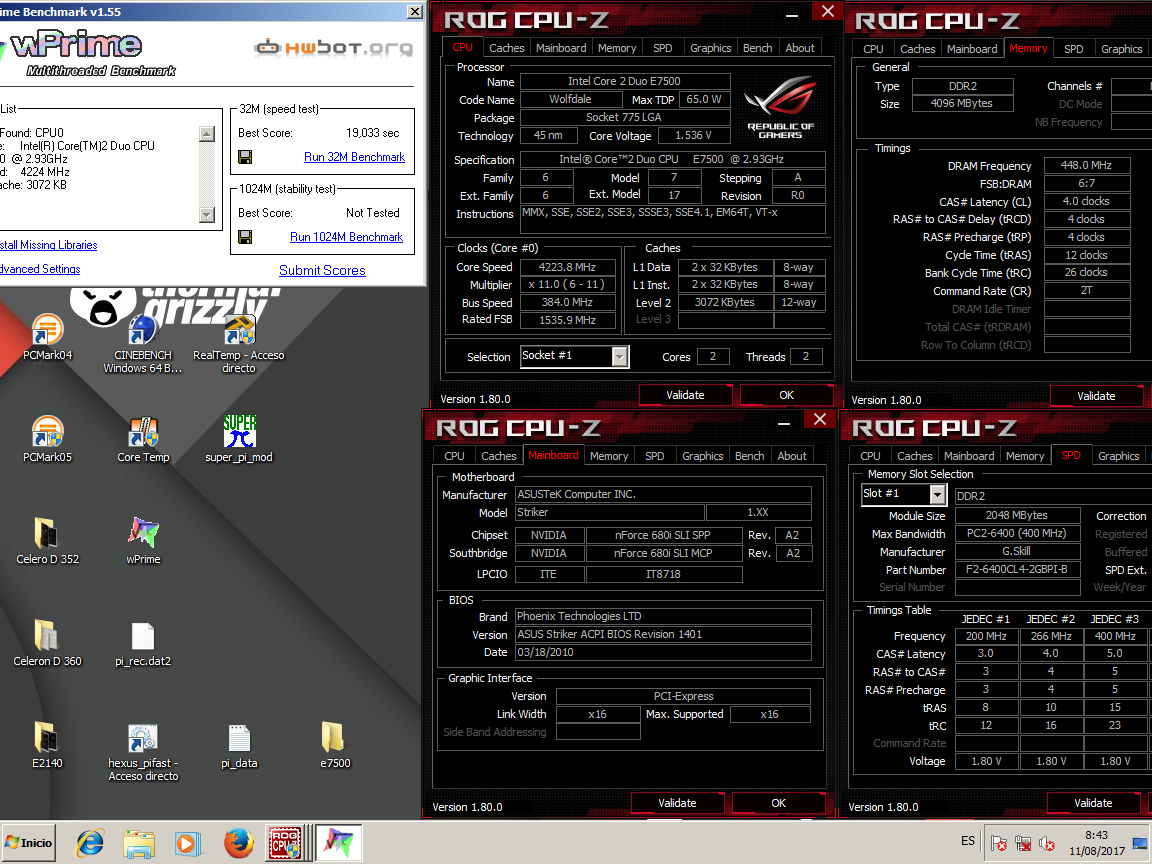Click the nForce 680i SLI SPP chipset field
1152x864 pixels.
click(x=663, y=535)
